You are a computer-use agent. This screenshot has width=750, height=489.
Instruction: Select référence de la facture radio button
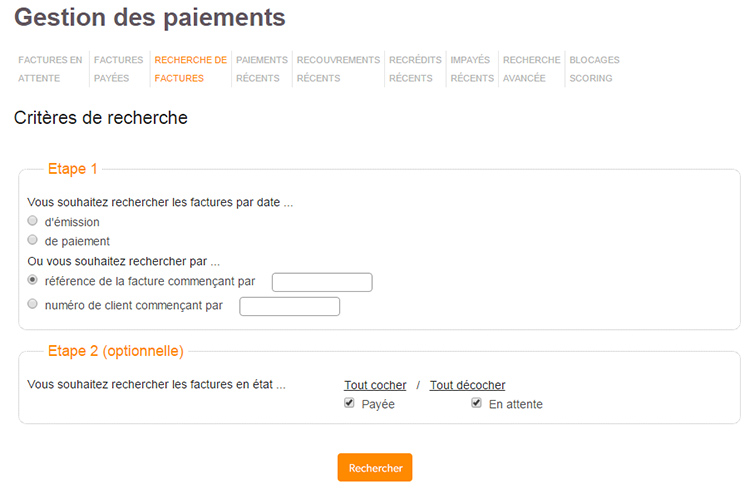point(33,280)
